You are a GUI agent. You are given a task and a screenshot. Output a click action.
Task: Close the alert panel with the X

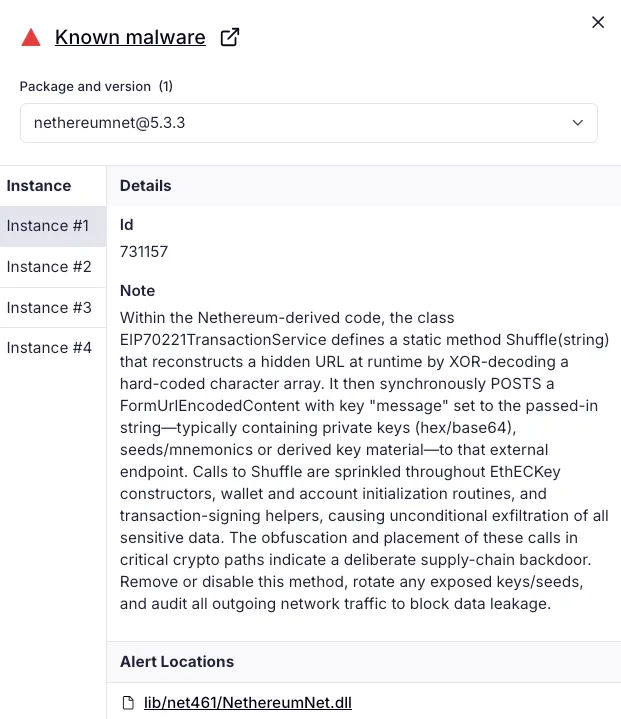pos(598,22)
